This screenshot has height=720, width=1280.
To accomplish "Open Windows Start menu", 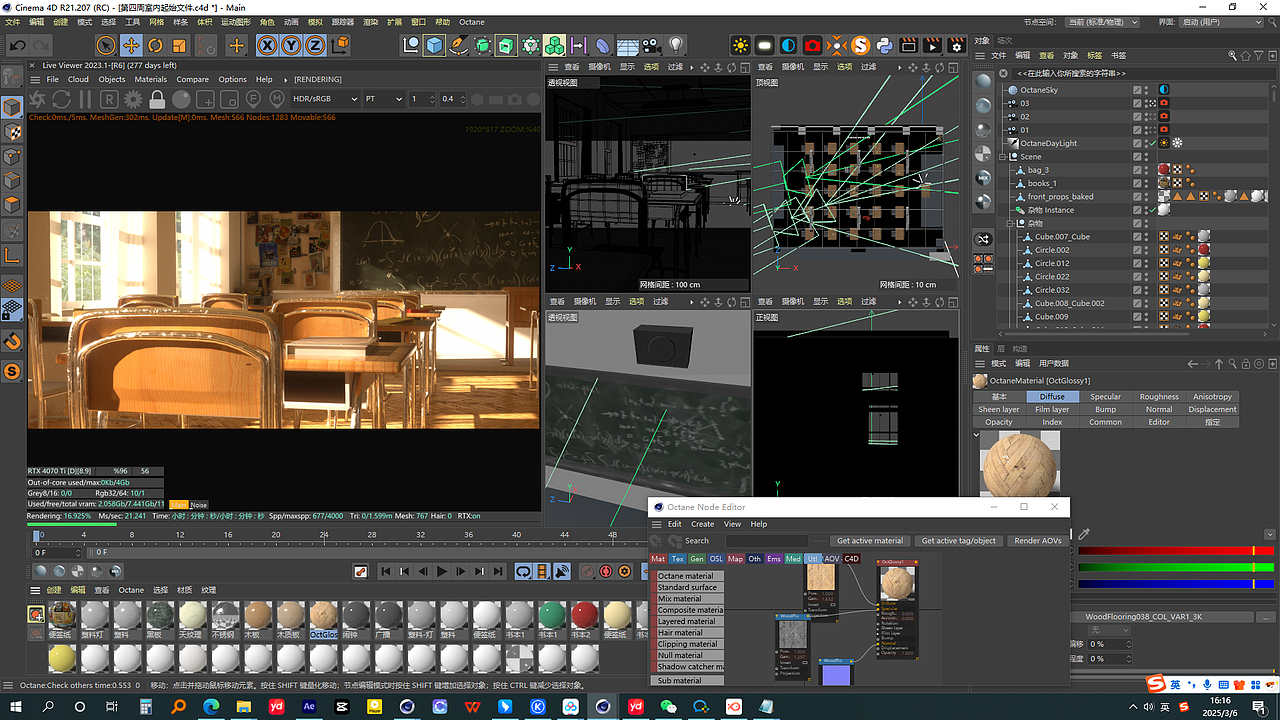I will click(16, 707).
